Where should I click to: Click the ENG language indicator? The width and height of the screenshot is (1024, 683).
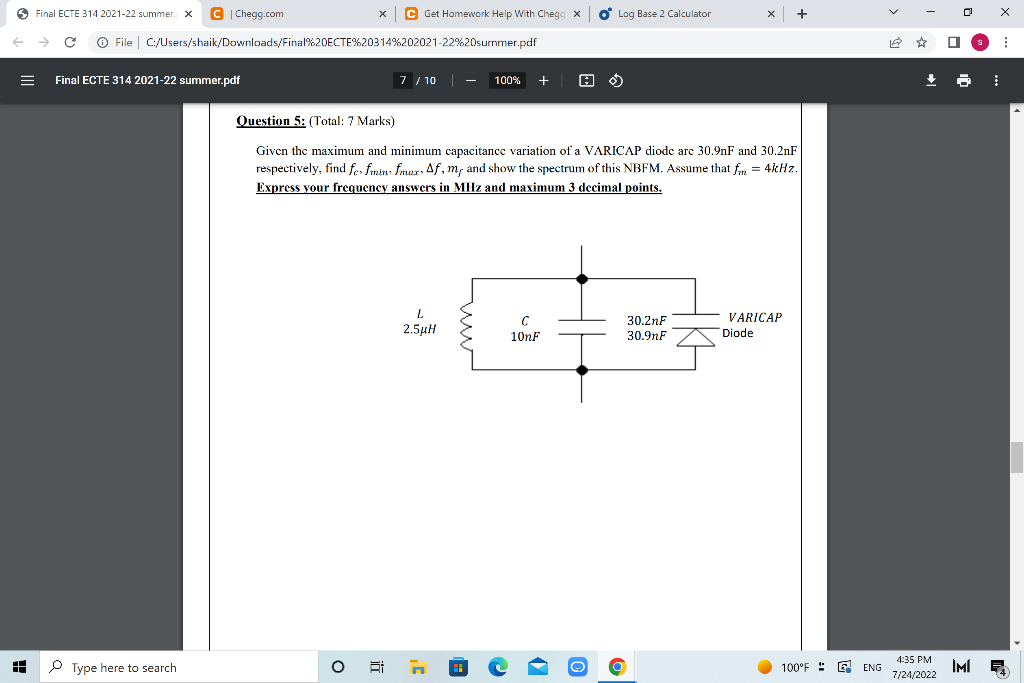point(871,667)
